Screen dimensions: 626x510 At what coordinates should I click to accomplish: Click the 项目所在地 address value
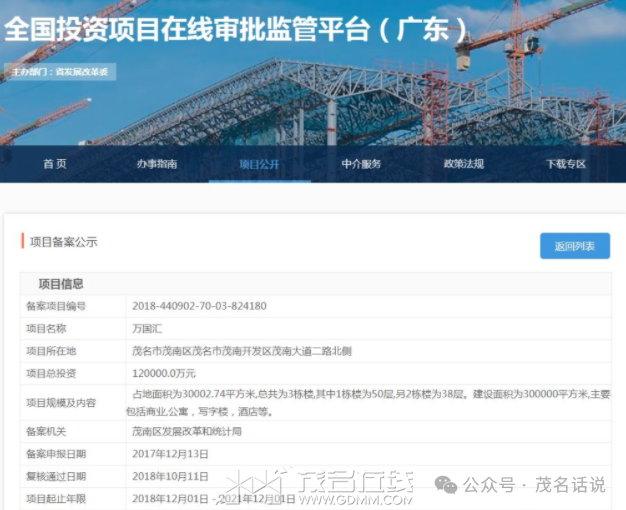click(241, 351)
